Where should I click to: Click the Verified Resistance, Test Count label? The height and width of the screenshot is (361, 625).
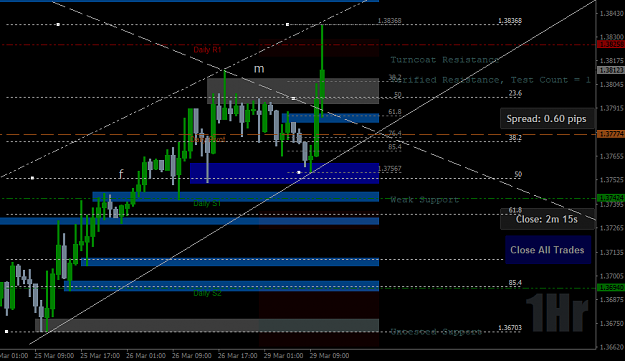490,80
